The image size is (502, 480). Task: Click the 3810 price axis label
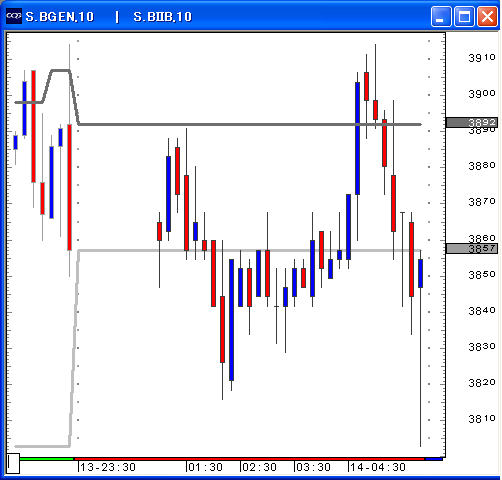pos(482,419)
